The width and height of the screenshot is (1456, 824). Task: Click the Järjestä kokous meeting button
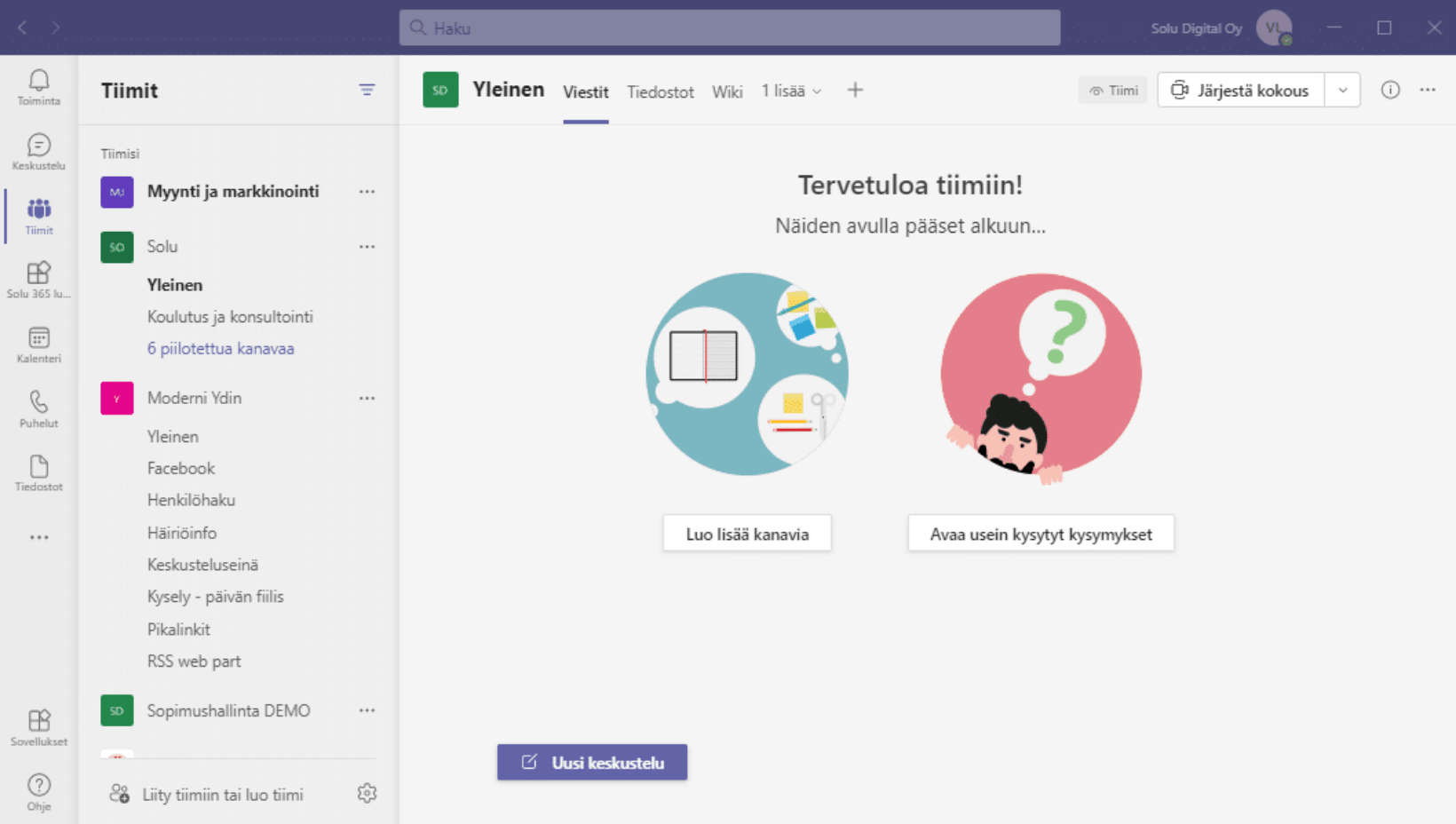tap(1241, 90)
